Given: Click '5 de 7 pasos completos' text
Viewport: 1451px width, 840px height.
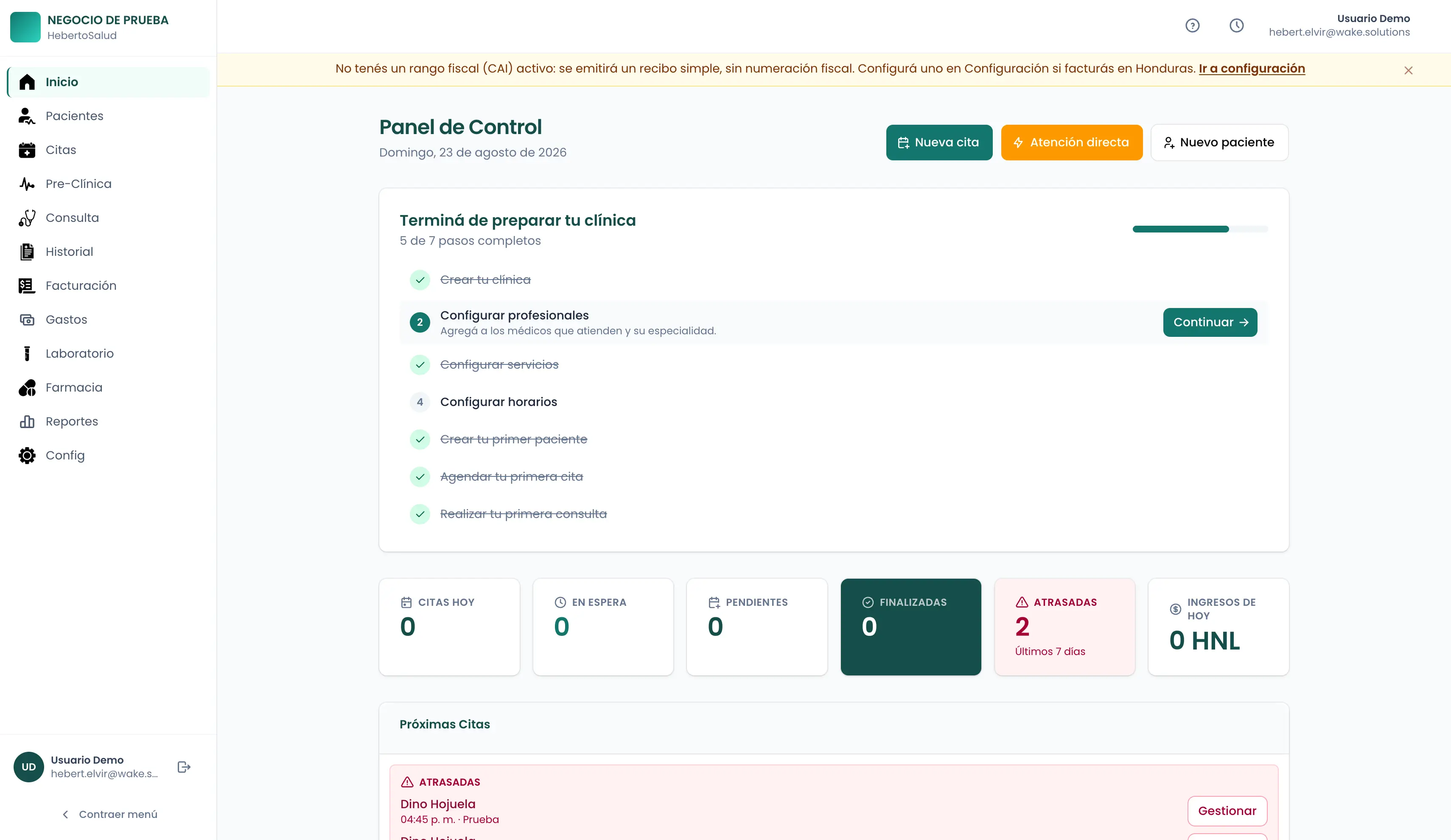Looking at the screenshot, I should pyautogui.click(x=471, y=241).
